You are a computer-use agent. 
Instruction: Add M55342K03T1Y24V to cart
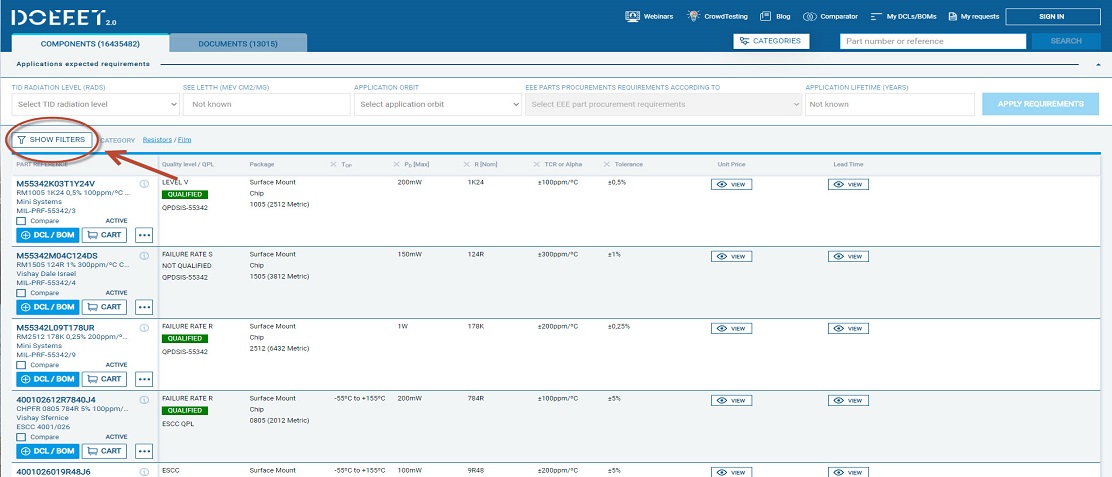click(x=104, y=235)
